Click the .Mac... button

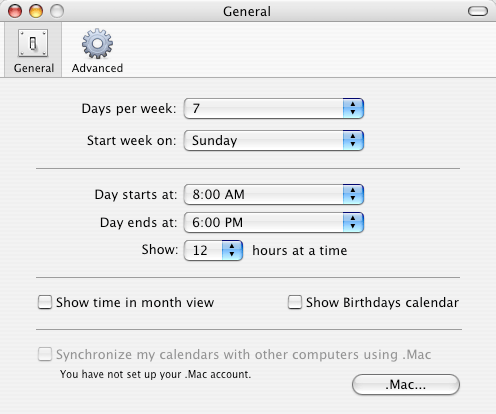406,384
